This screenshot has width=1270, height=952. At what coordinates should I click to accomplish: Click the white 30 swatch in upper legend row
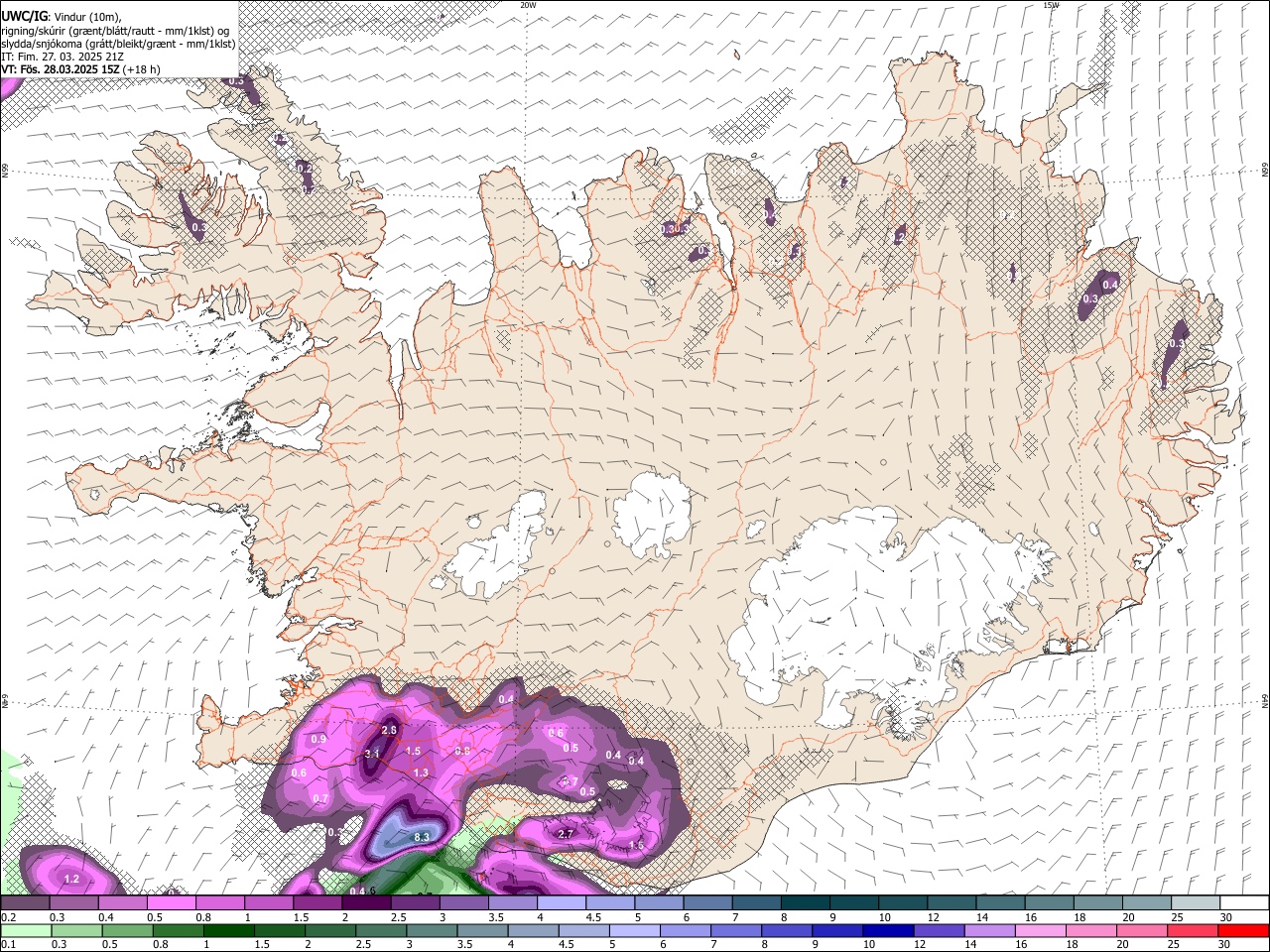pyautogui.click(x=1244, y=902)
